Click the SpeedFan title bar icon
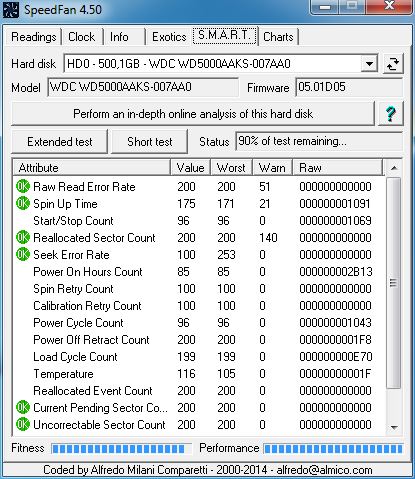 [10, 9]
